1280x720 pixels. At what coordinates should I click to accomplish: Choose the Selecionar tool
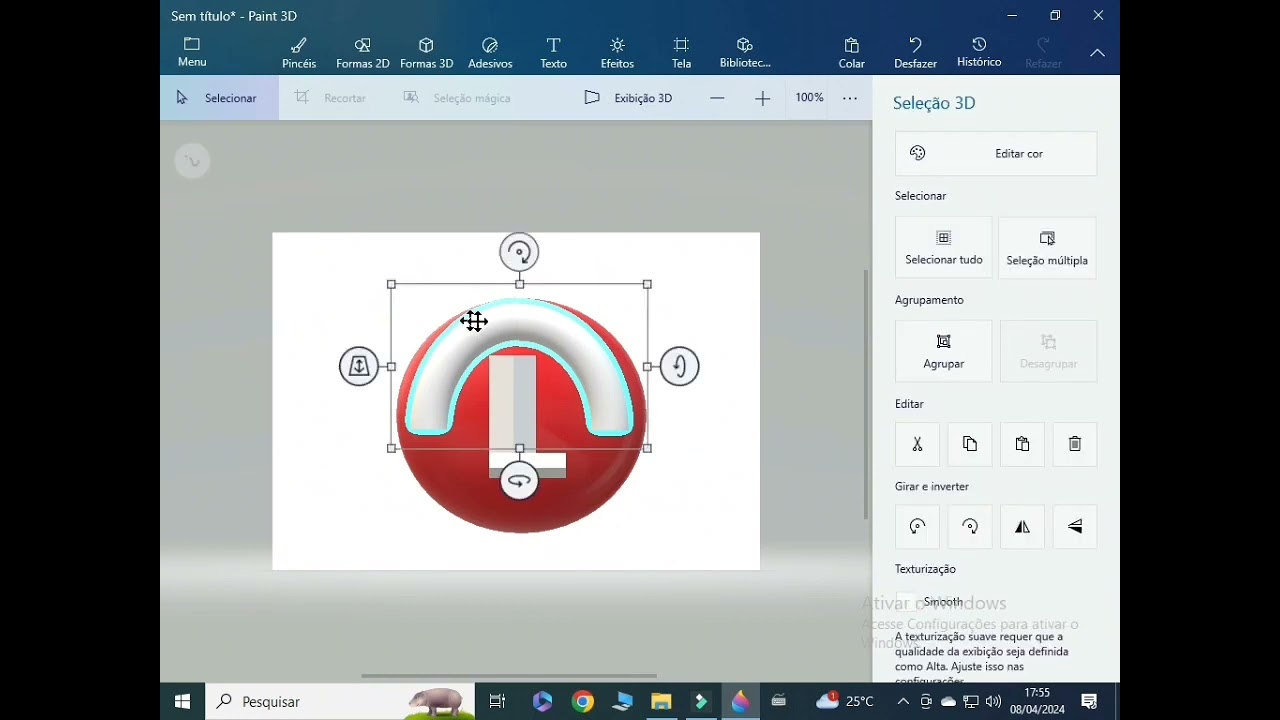[218, 98]
